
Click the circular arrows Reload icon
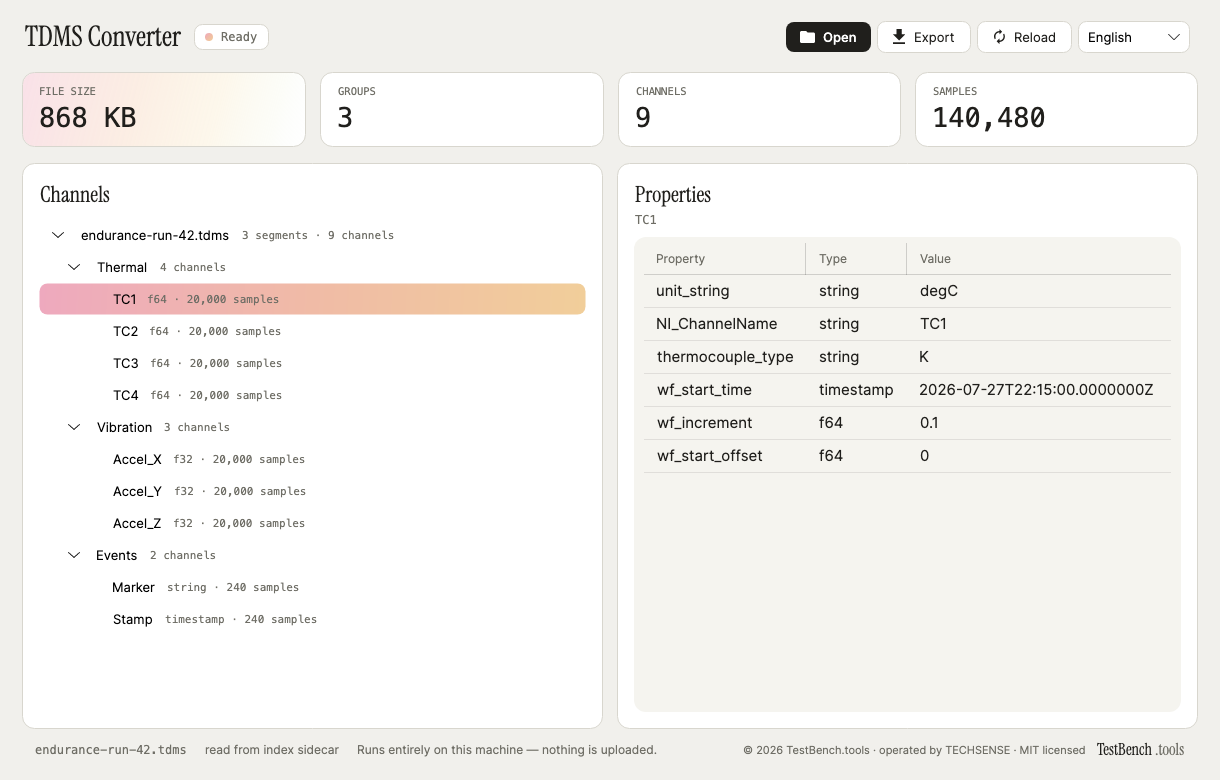point(999,37)
